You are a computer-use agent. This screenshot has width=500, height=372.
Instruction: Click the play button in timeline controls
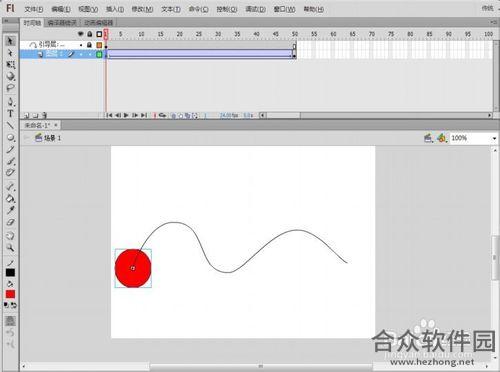point(126,115)
